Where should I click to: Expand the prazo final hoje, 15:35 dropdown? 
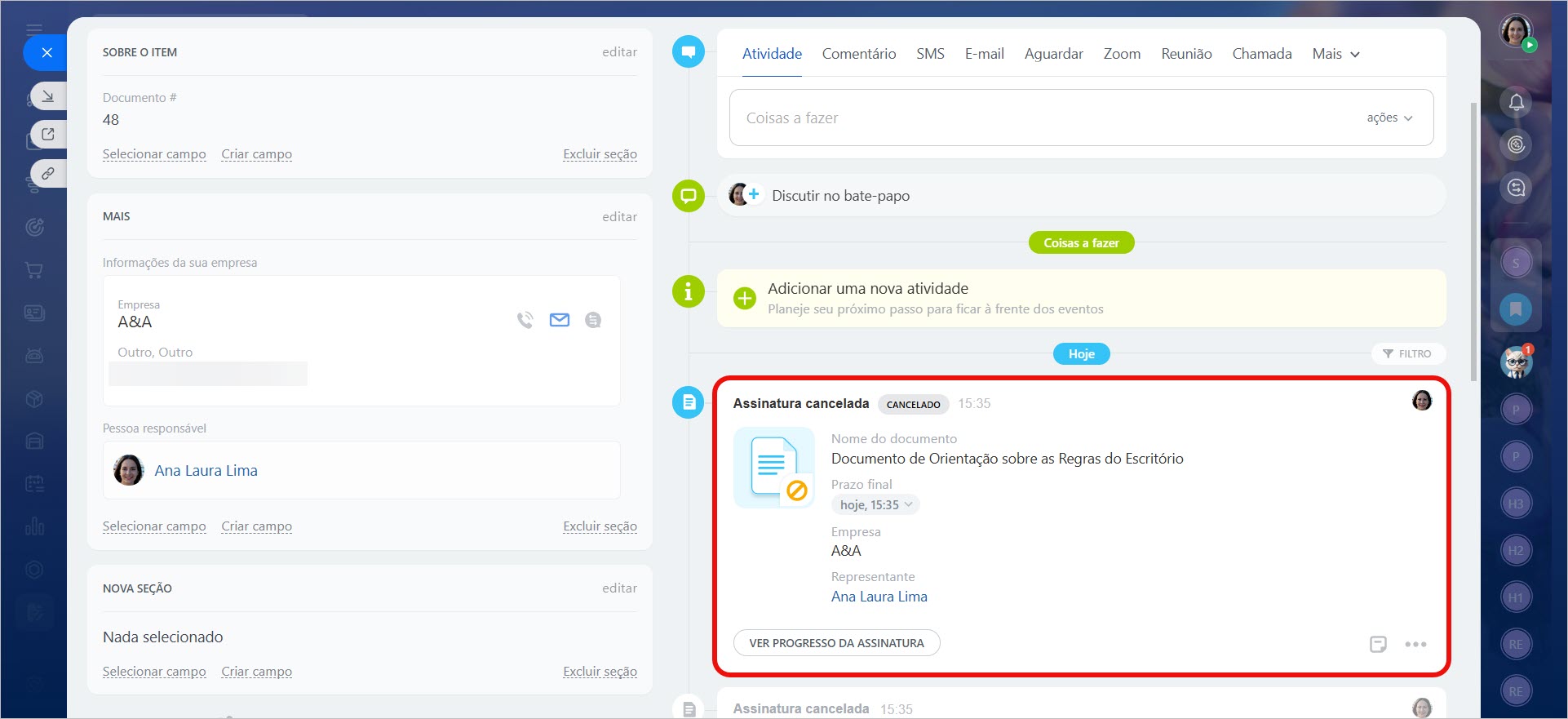coord(875,505)
